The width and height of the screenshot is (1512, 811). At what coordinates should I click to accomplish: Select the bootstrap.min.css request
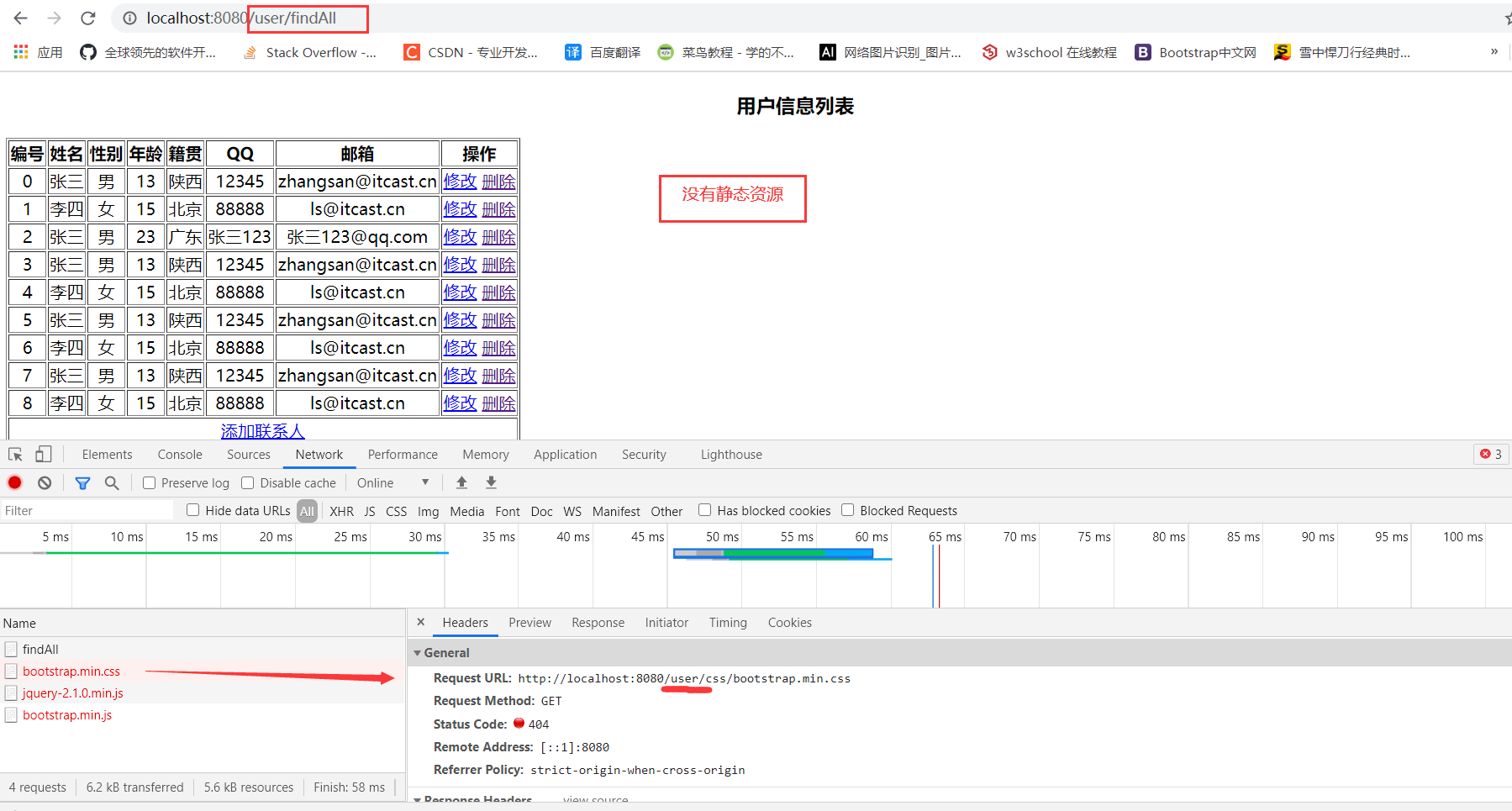[x=202, y=671]
